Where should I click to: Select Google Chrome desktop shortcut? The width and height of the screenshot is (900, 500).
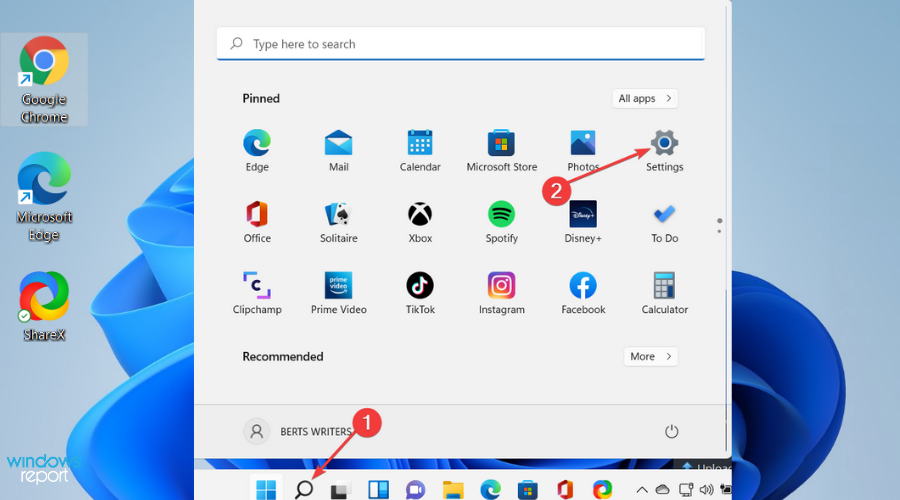tap(44, 79)
